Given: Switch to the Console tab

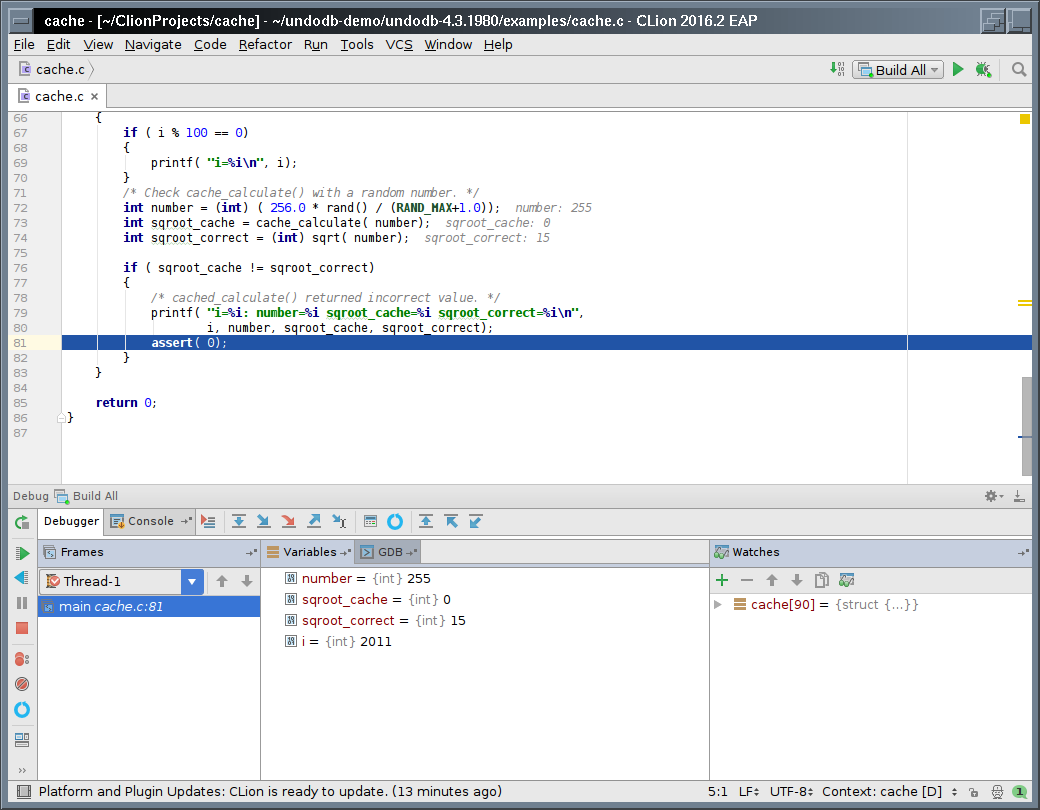Looking at the screenshot, I should 151,521.
